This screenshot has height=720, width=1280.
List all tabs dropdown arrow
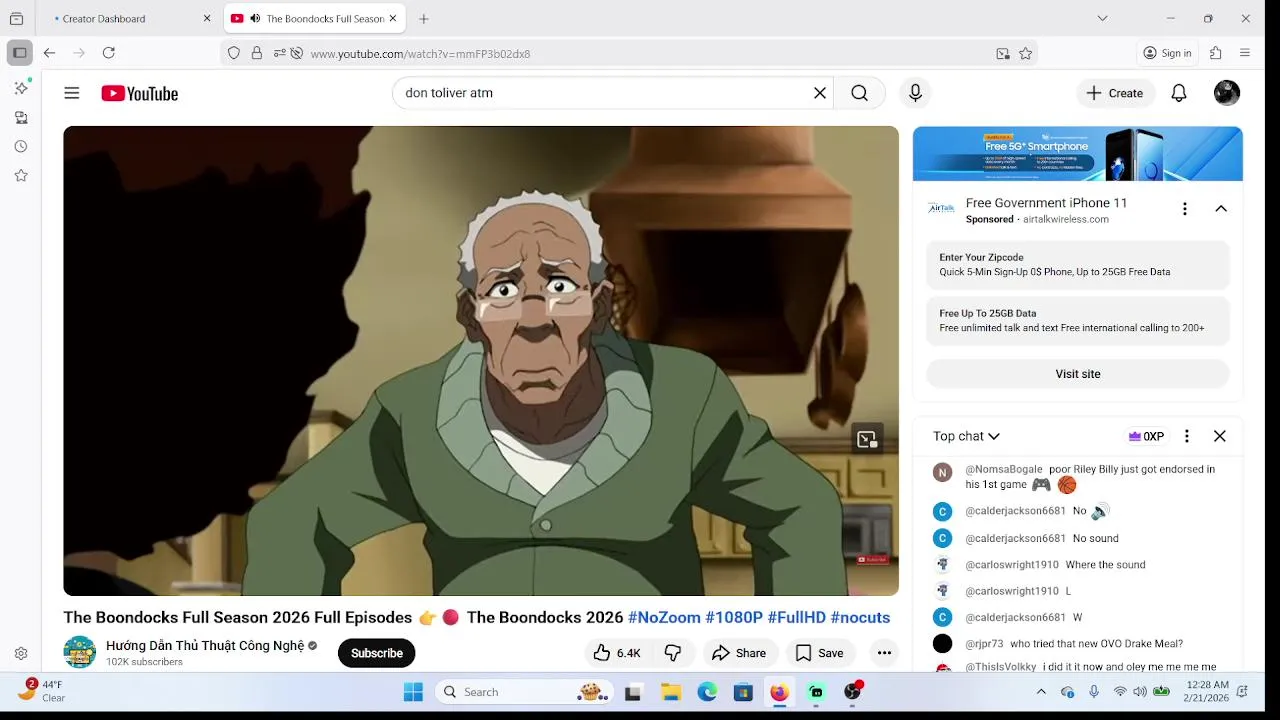pyautogui.click(x=1102, y=18)
